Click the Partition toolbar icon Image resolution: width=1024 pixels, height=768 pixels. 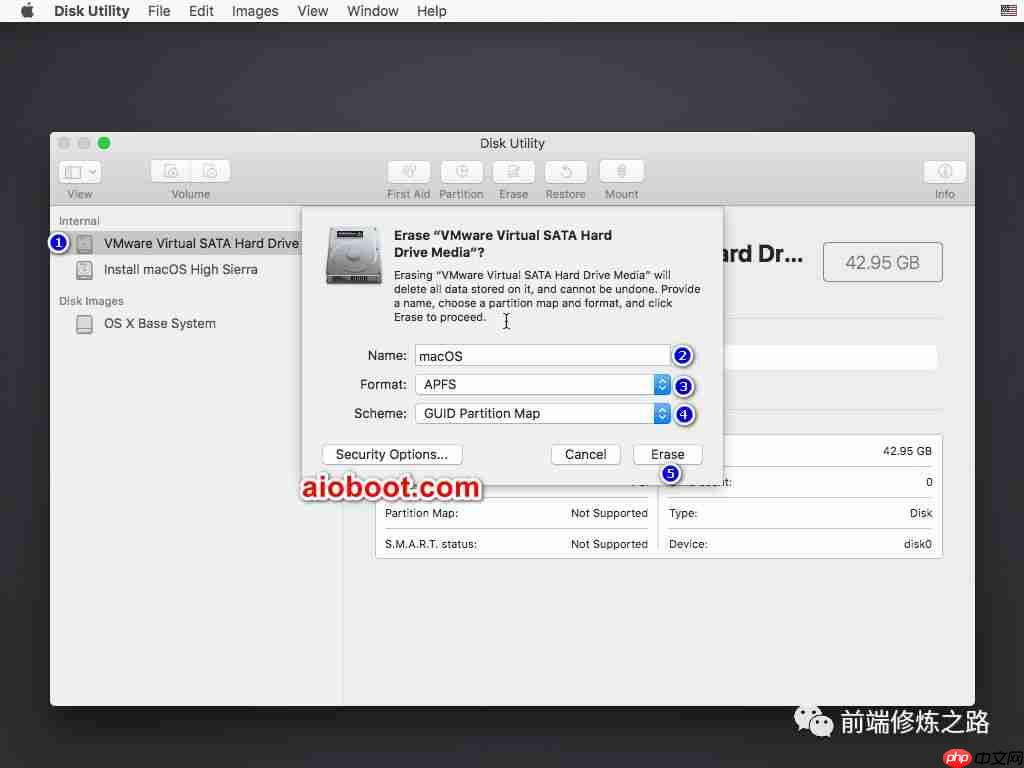(462, 171)
